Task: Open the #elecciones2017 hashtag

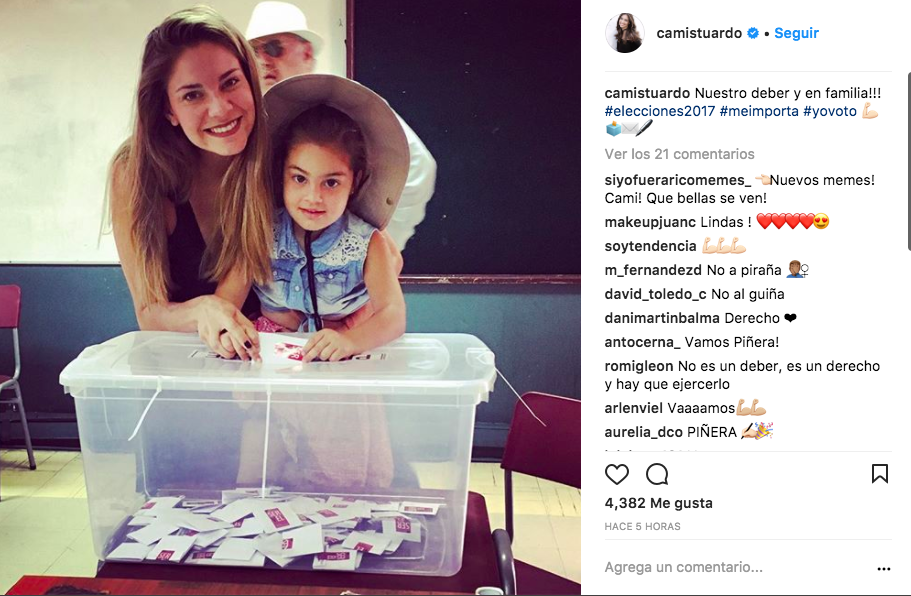Action: tap(659, 111)
